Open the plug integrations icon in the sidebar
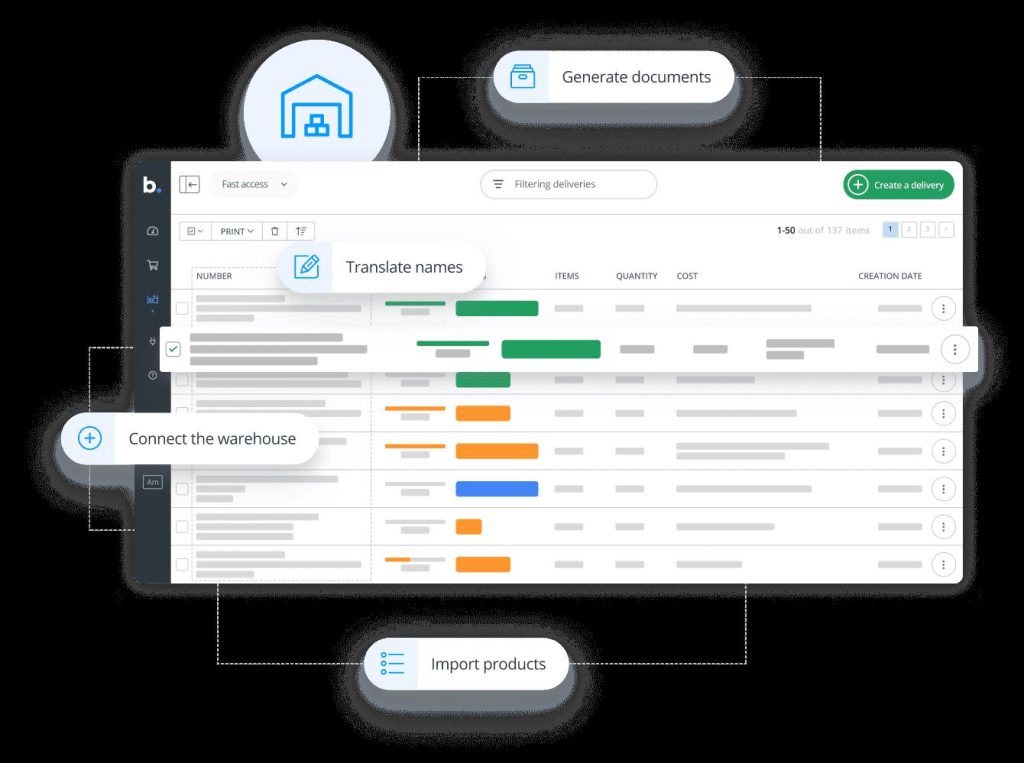Image resolution: width=1024 pixels, height=763 pixels. click(x=153, y=341)
